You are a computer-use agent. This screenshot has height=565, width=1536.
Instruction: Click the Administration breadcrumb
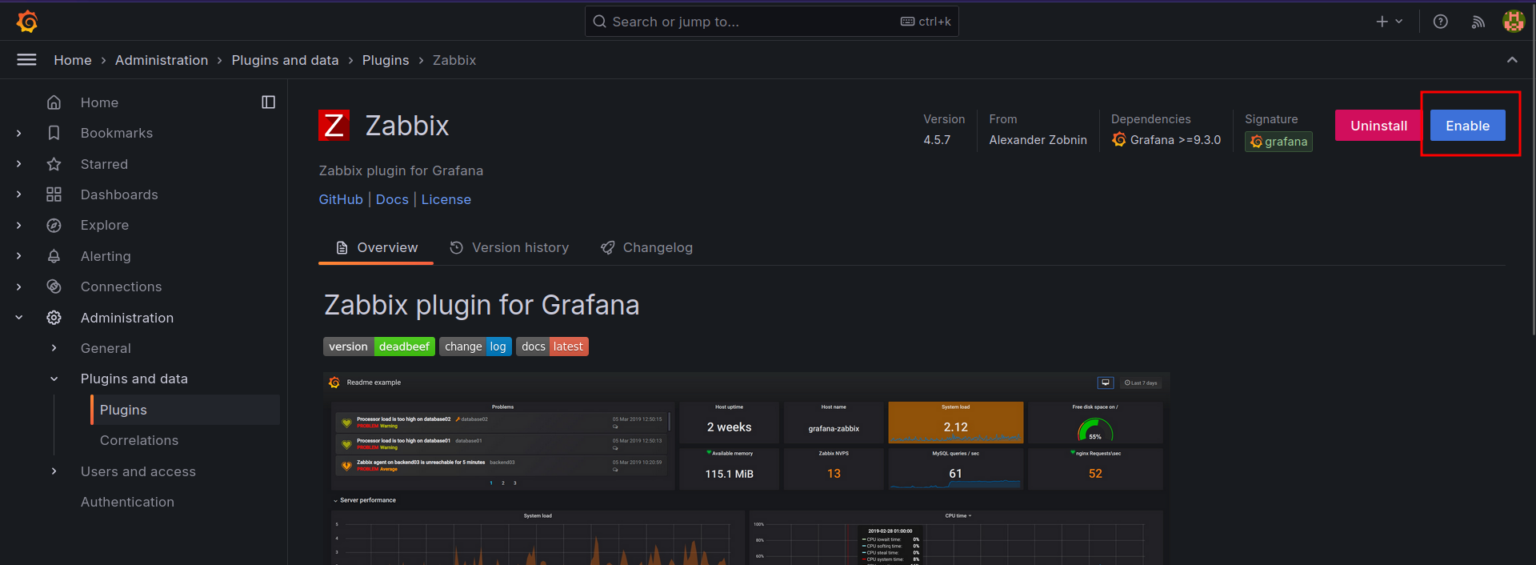(x=162, y=60)
